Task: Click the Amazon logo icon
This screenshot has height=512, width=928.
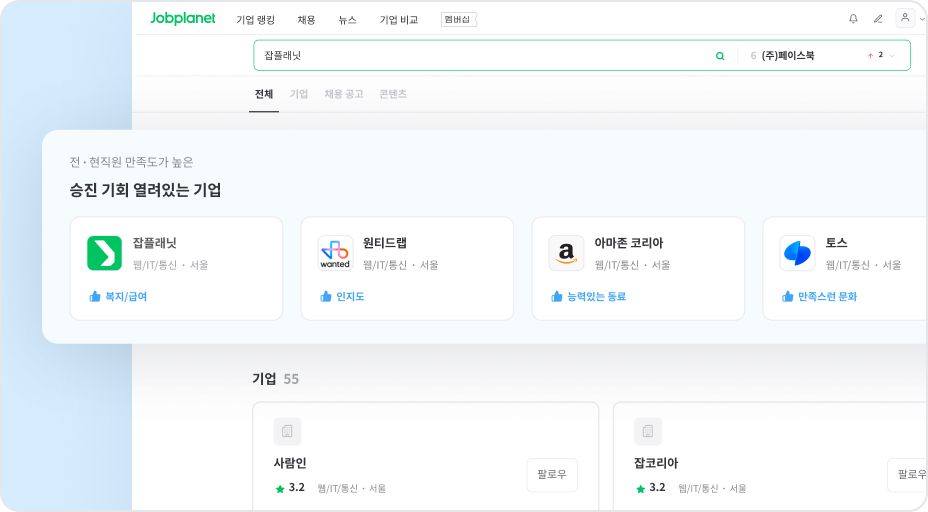Action: coord(566,253)
